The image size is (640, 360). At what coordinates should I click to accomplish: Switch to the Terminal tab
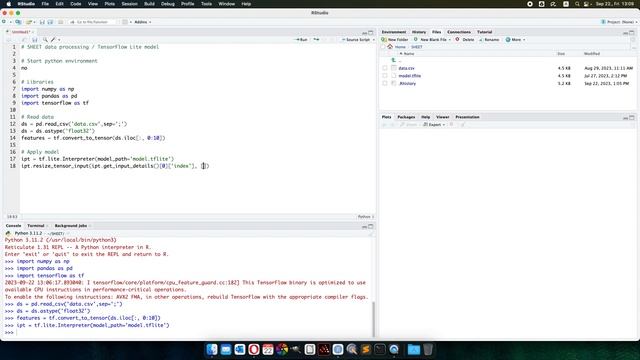[36, 226]
